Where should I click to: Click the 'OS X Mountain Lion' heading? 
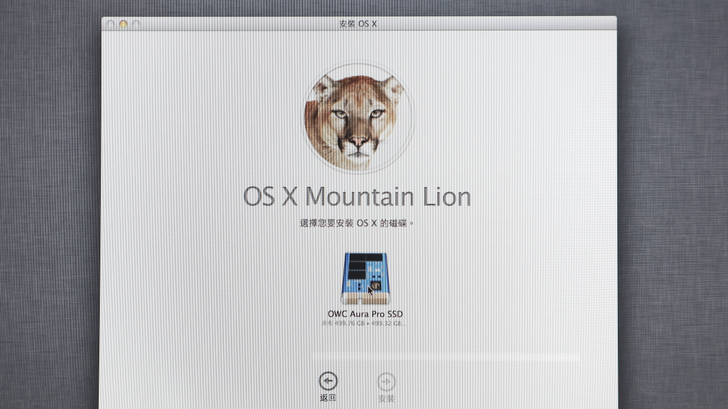[x=357, y=196]
